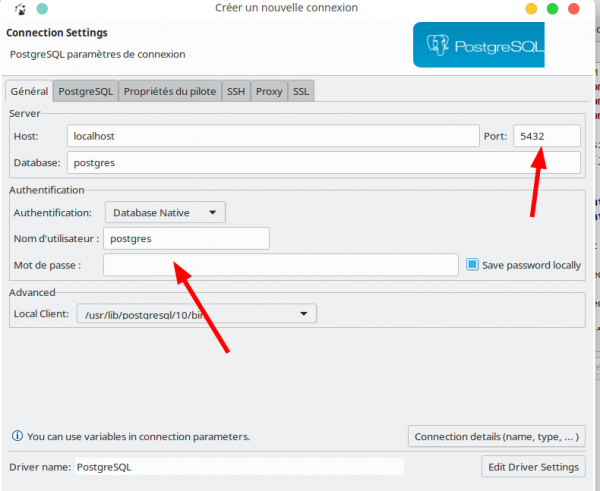Focus the Port field showing 5432
The height and width of the screenshot is (491, 600).
click(x=546, y=135)
